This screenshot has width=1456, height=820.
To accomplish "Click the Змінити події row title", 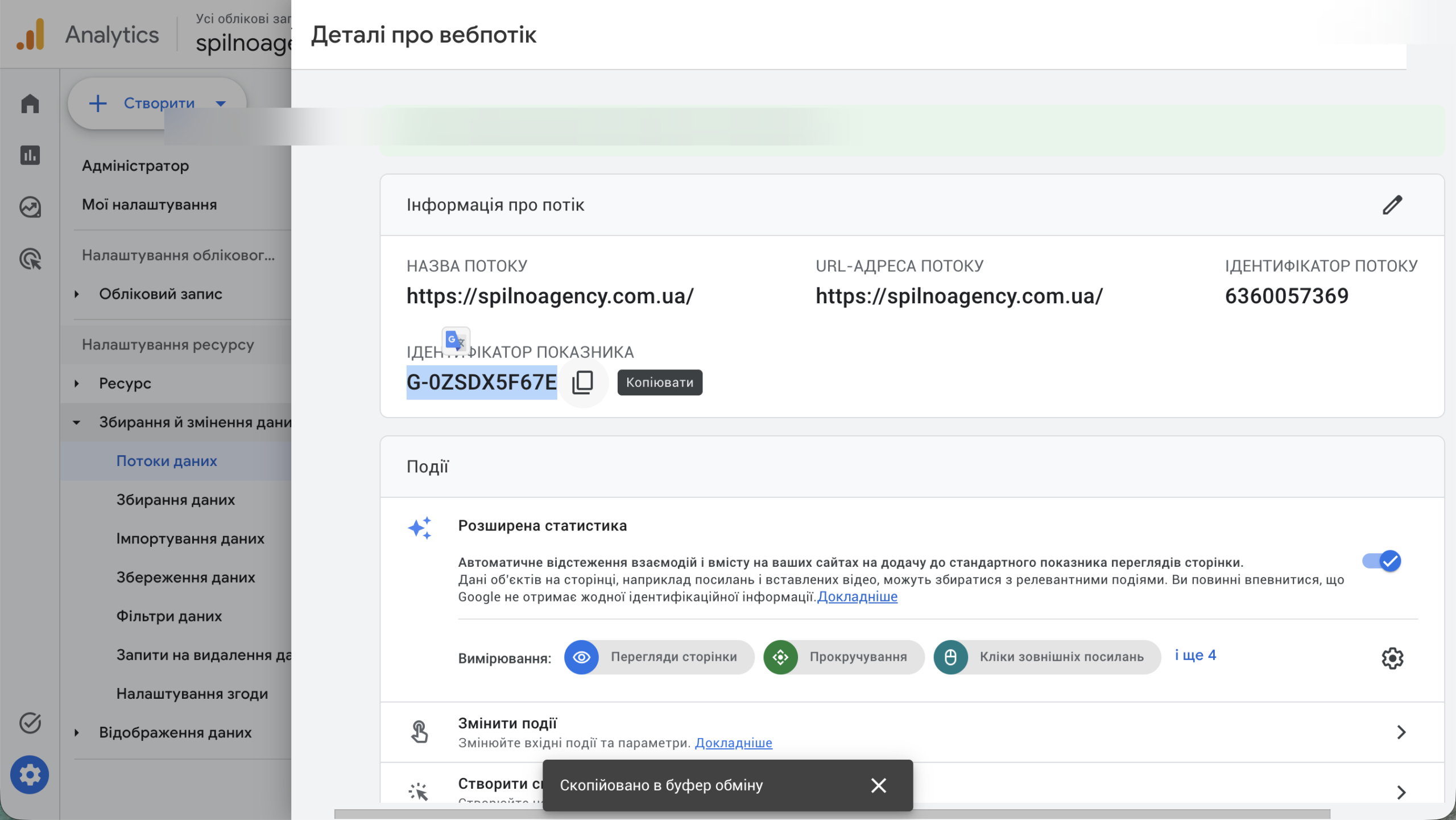I will (507, 723).
